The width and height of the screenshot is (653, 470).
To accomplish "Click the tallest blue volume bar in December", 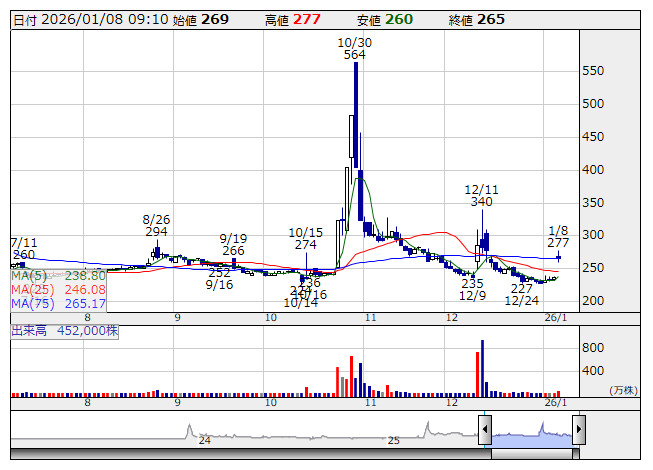I will [482, 368].
